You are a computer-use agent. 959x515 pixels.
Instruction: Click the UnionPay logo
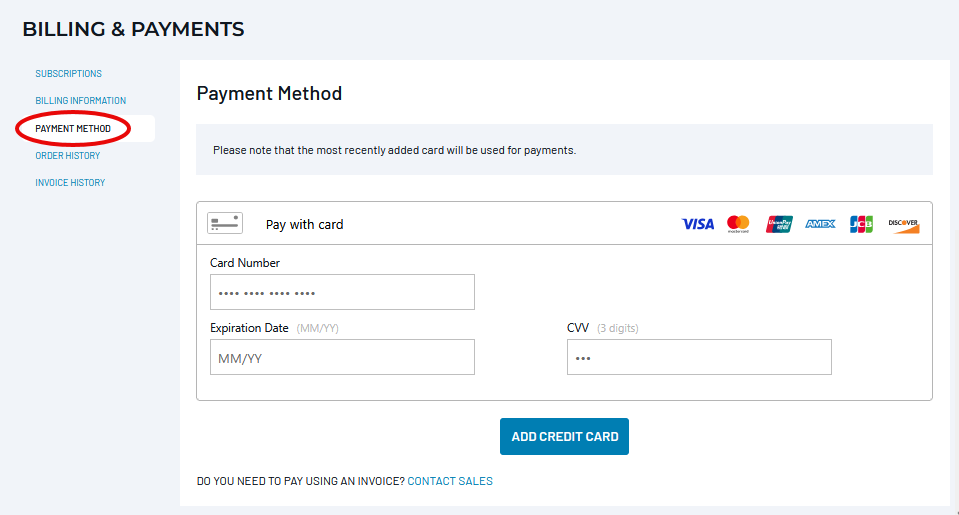pos(779,224)
